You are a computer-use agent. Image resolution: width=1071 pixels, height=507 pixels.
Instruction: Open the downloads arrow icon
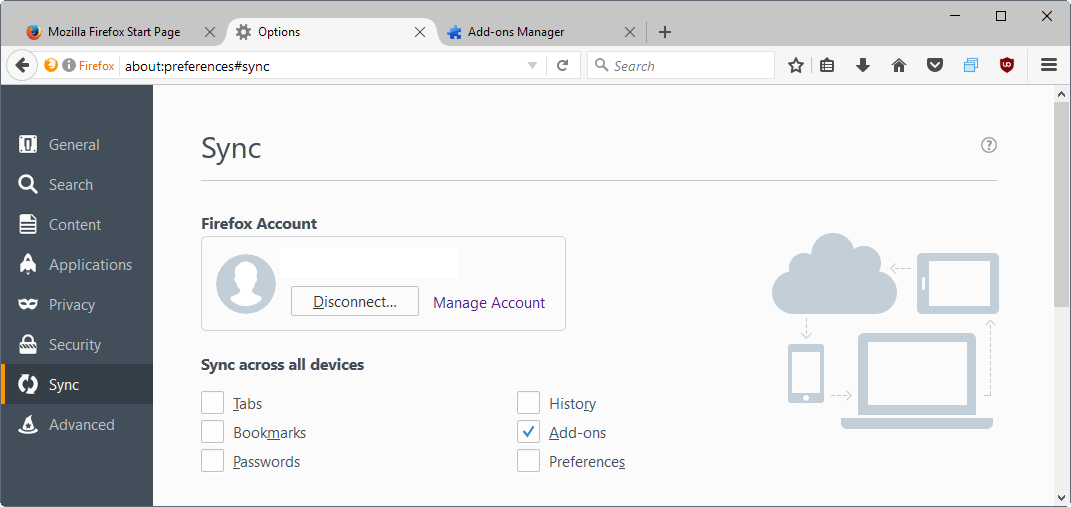[x=863, y=66]
